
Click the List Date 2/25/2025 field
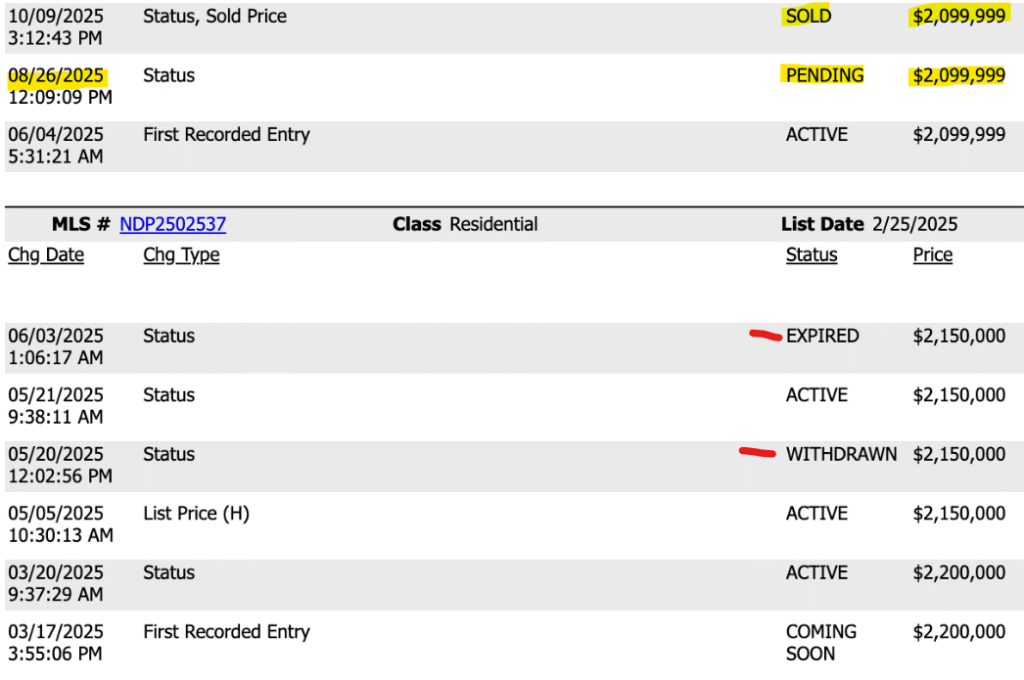point(869,225)
